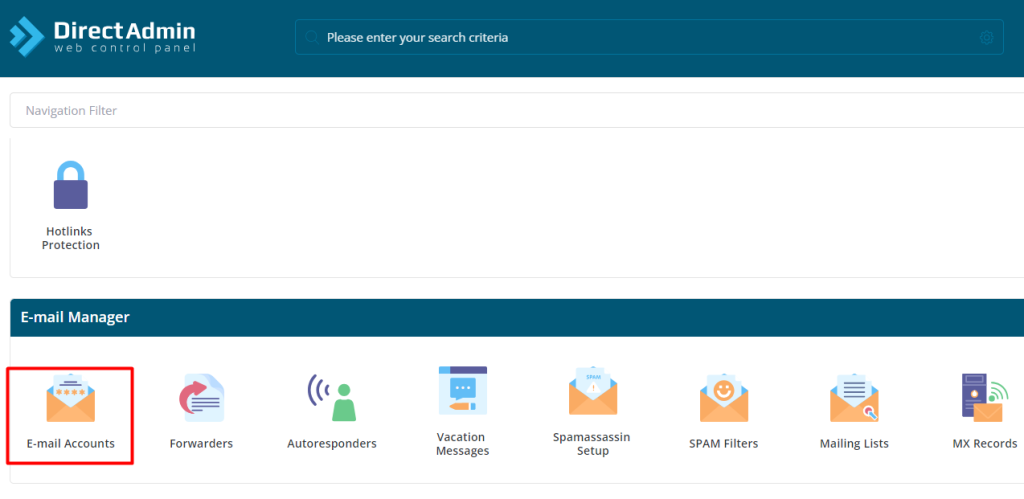Image resolution: width=1024 pixels, height=499 pixels.
Task: Click the E-mail Accounts text label
Action: (x=70, y=443)
